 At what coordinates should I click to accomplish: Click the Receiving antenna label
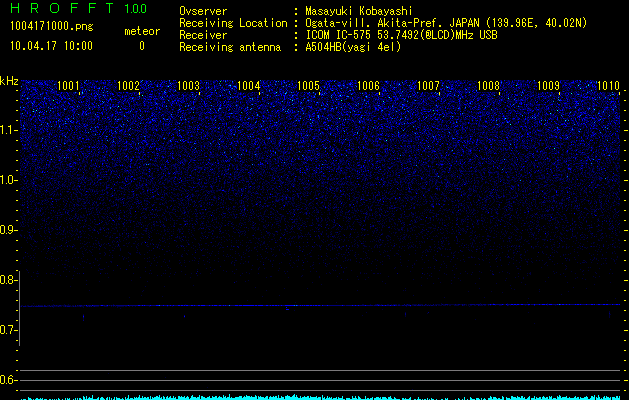tap(230, 47)
